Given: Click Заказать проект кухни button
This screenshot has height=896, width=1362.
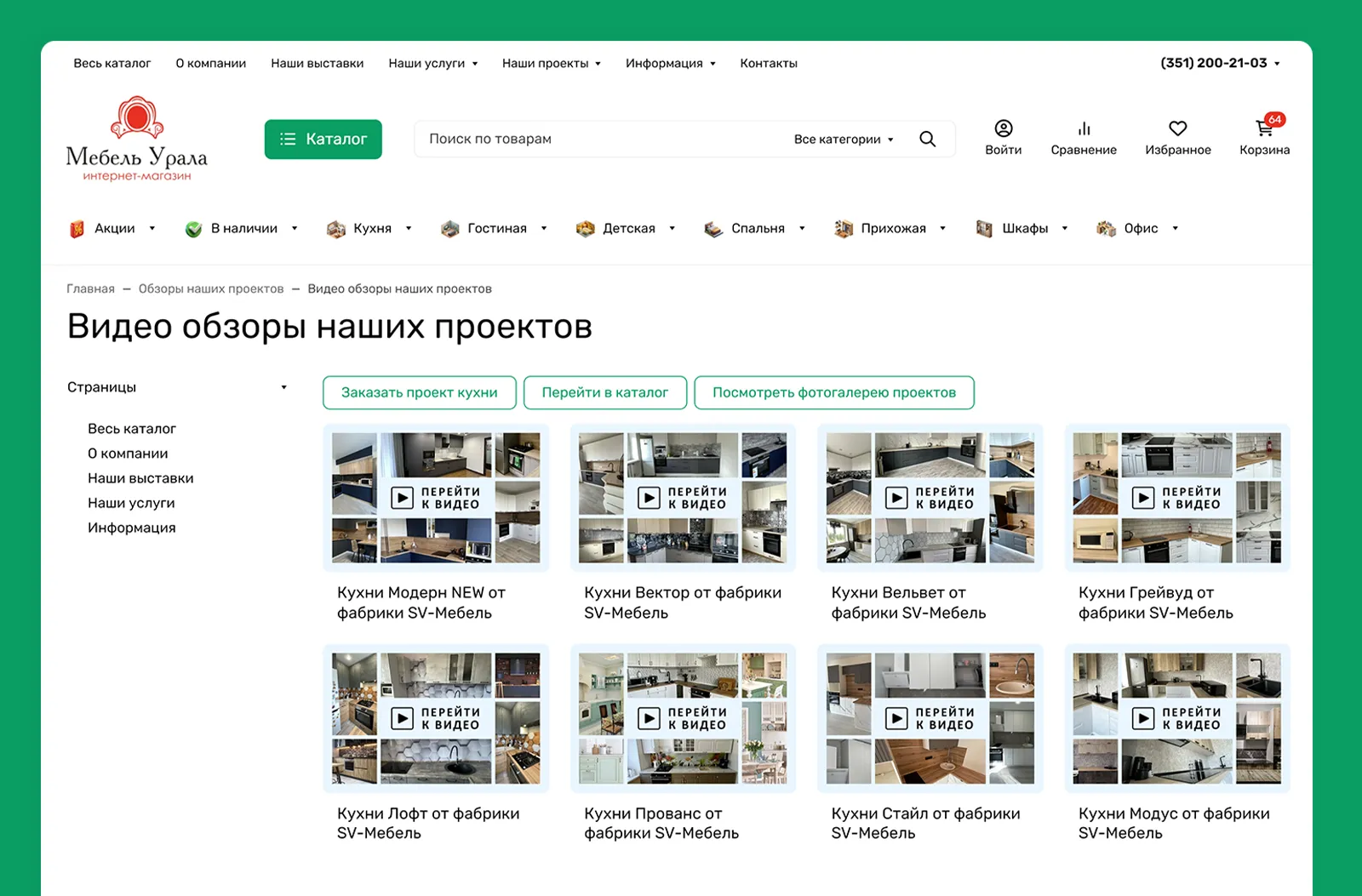Looking at the screenshot, I should point(420,392).
